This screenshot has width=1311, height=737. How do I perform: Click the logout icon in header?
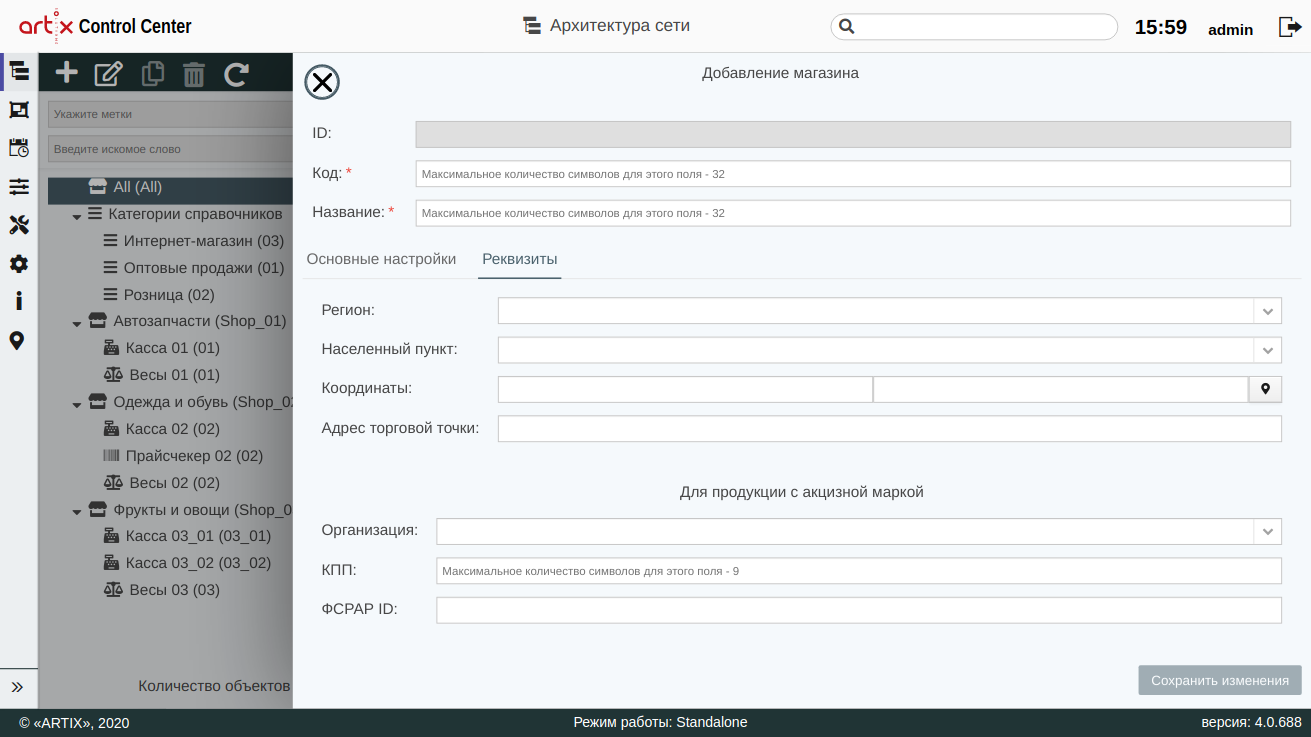(1289, 27)
